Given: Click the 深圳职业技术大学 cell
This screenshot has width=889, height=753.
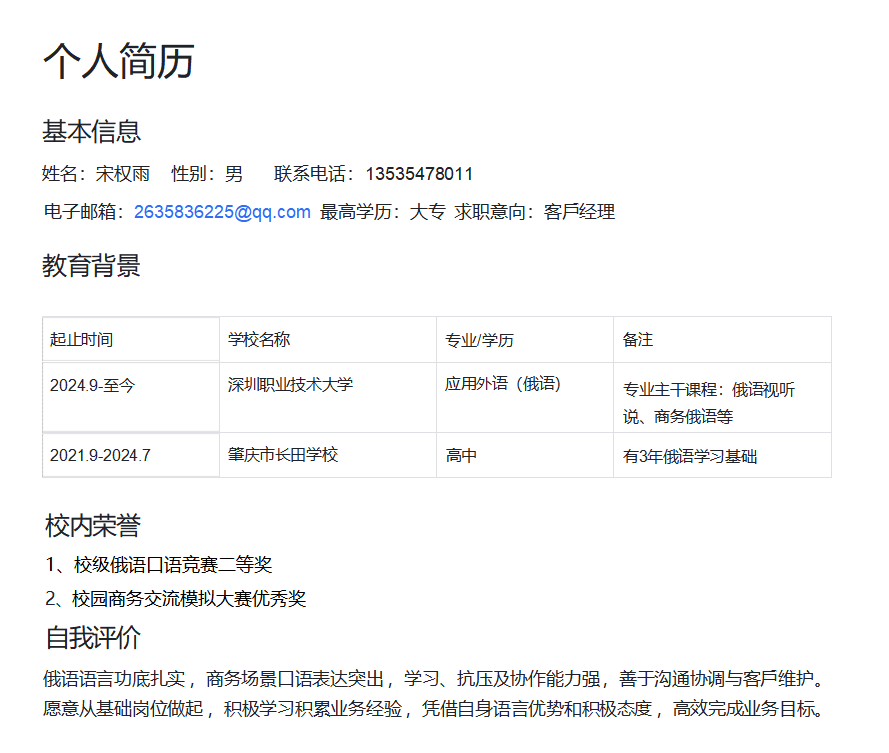Looking at the screenshot, I should click(x=328, y=397).
